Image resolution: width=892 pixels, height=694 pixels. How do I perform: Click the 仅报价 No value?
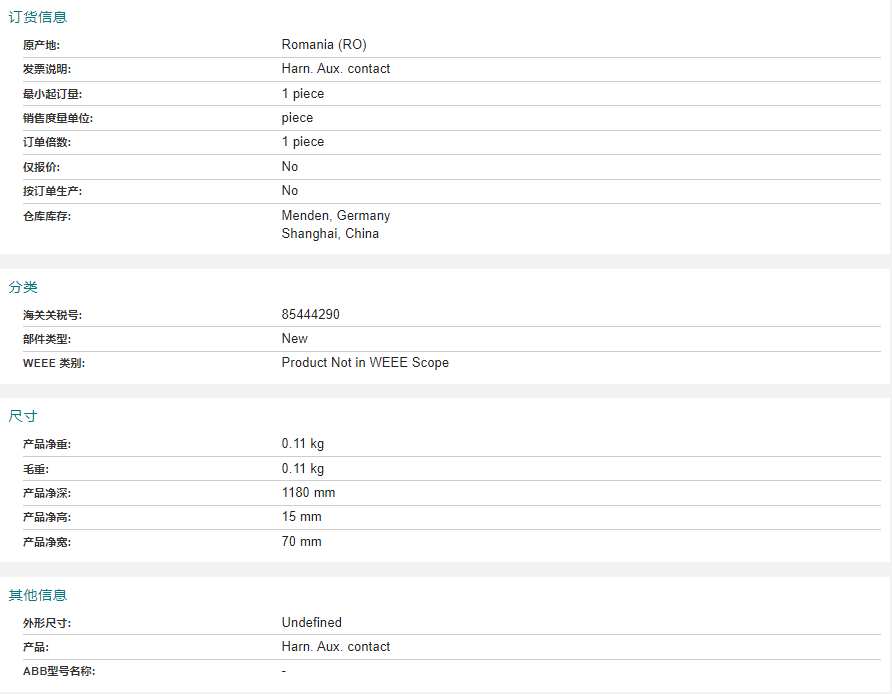coord(290,167)
